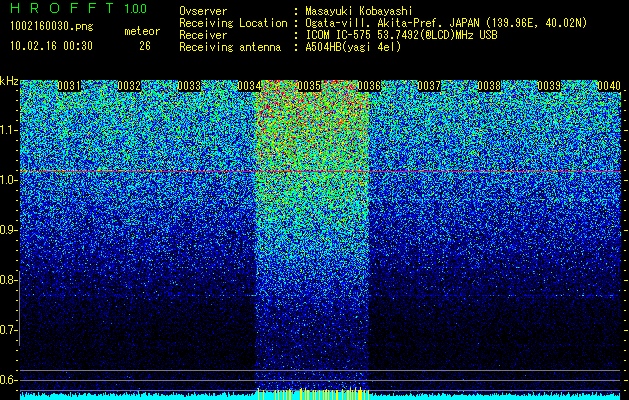
Task: Click the 0.6 kHz axis label
Action: (8, 380)
